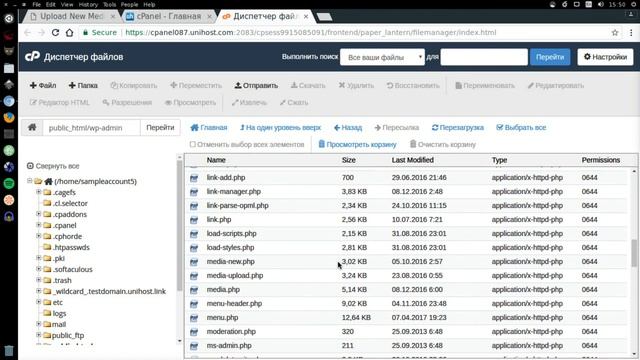Expand the .cpaddons folder
The image size is (640, 360).
38,214
